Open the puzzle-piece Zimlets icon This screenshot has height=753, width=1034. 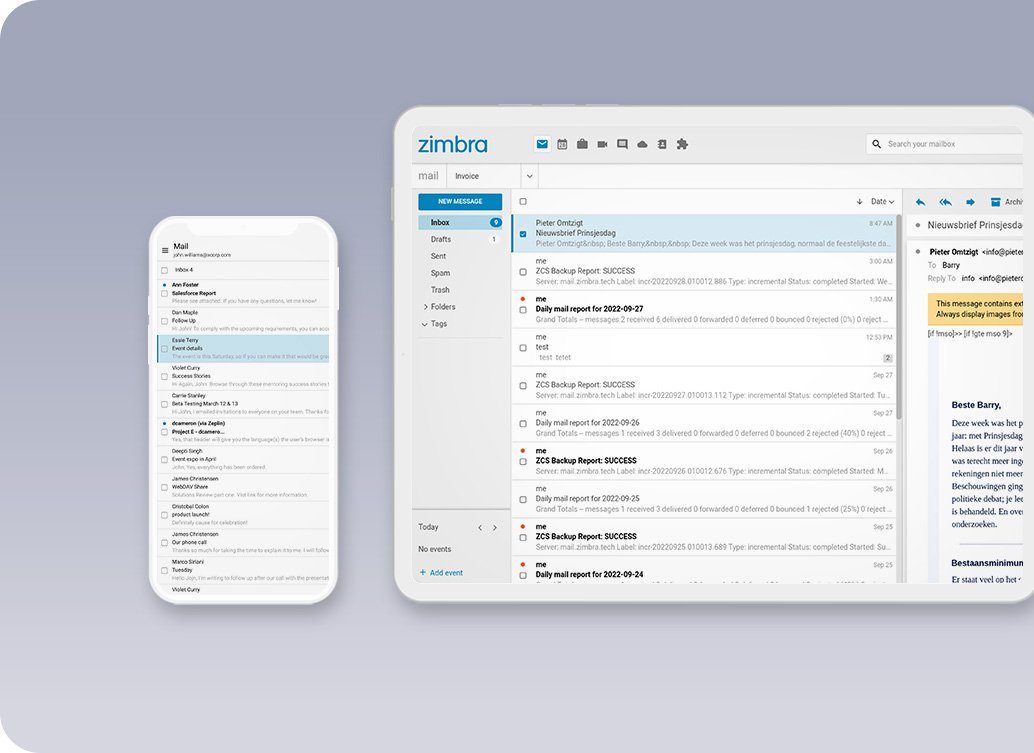[683, 144]
